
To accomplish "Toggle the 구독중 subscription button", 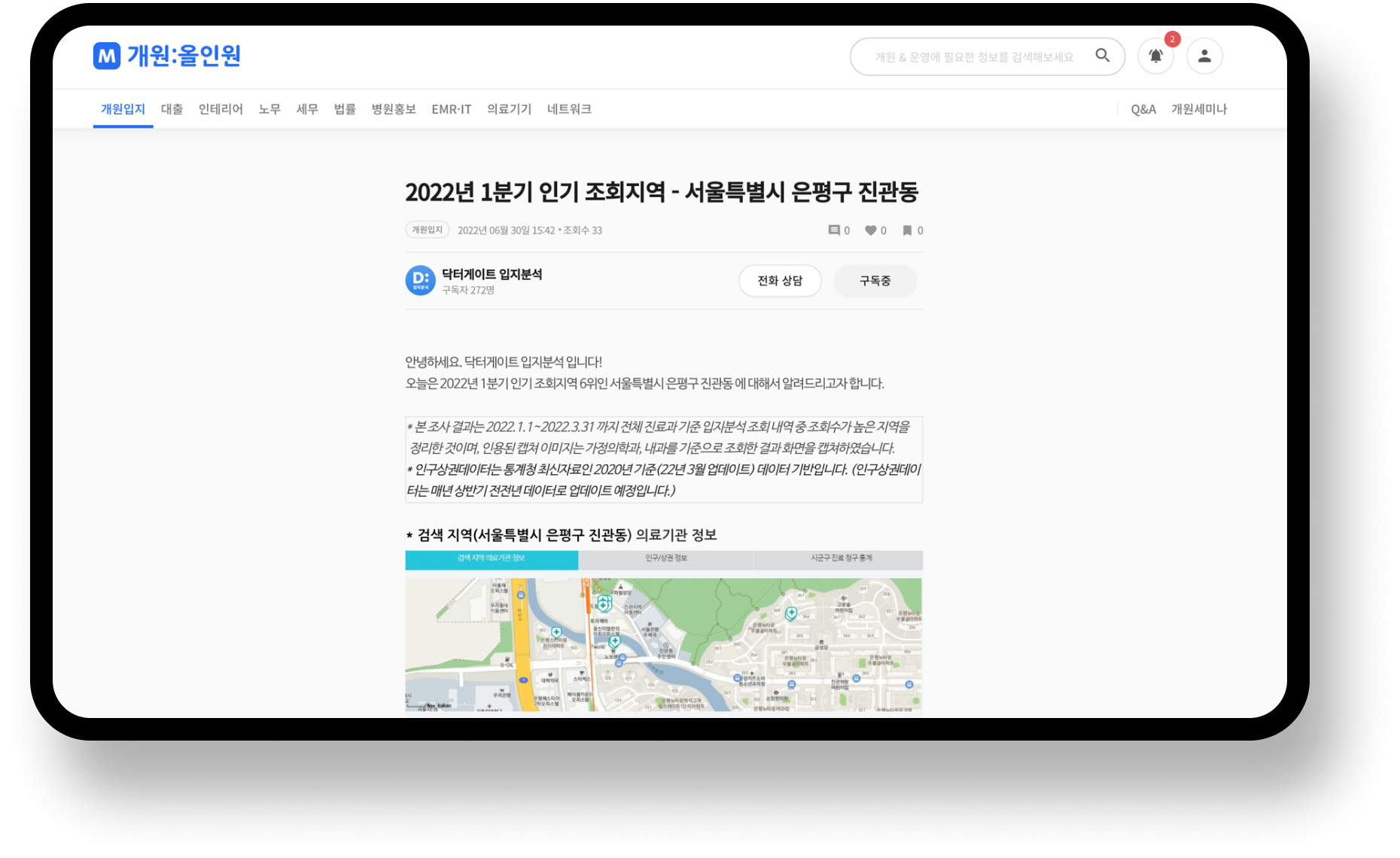I will point(875,281).
